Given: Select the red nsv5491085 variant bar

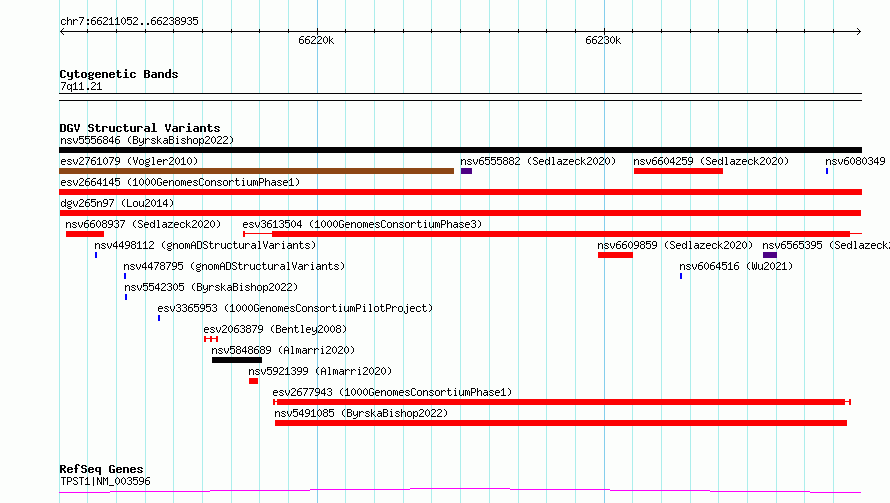Looking at the screenshot, I should [561, 423].
